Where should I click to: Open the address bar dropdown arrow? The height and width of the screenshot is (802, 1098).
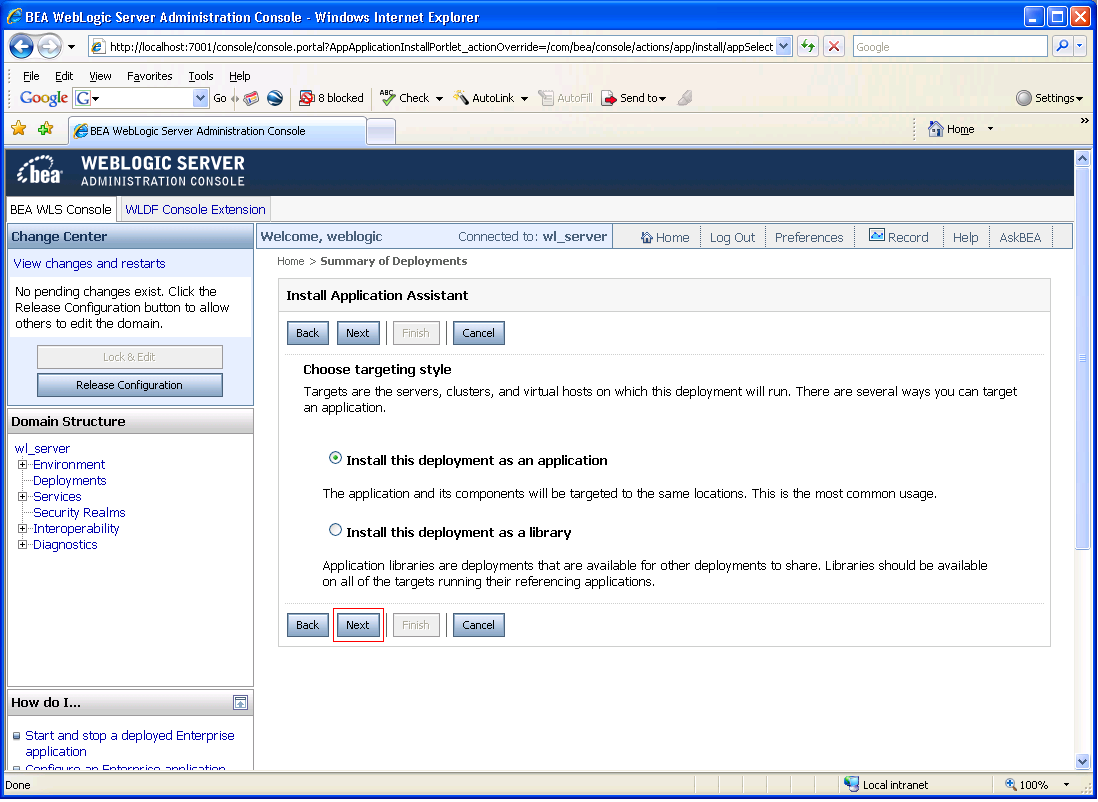tap(784, 47)
